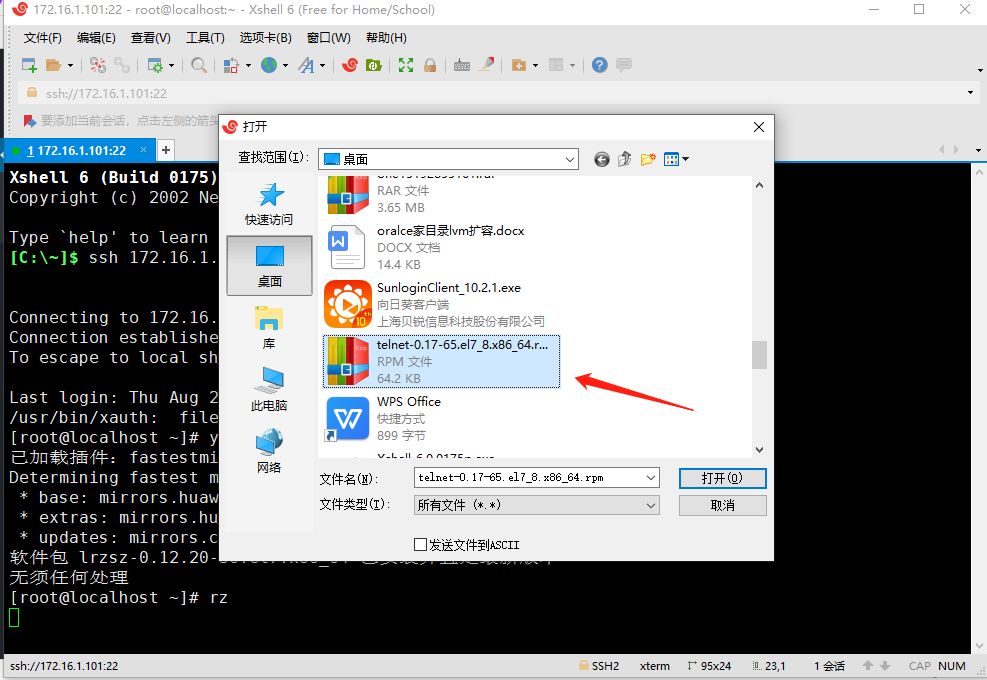Expand the Font icon dropdown arrow
The height and width of the screenshot is (680, 987).
(x=322, y=65)
